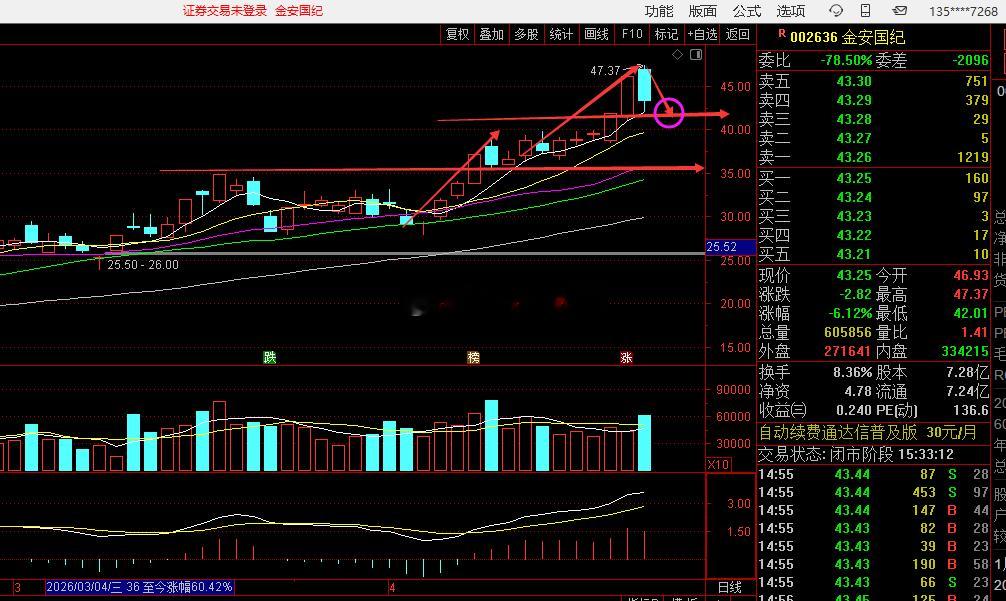Image resolution: width=1006 pixels, height=601 pixels.
Task: Click account number 135****7268
Action: pyautogui.click(x=963, y=12)
